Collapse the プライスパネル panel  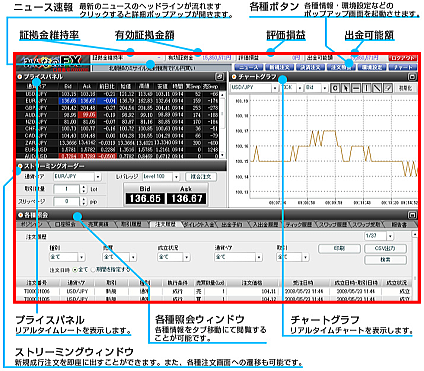click(219, 77)
